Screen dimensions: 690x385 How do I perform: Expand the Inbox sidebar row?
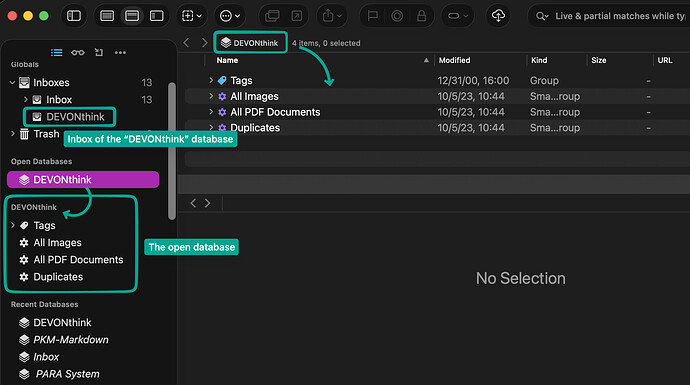[x=25, y=99]
